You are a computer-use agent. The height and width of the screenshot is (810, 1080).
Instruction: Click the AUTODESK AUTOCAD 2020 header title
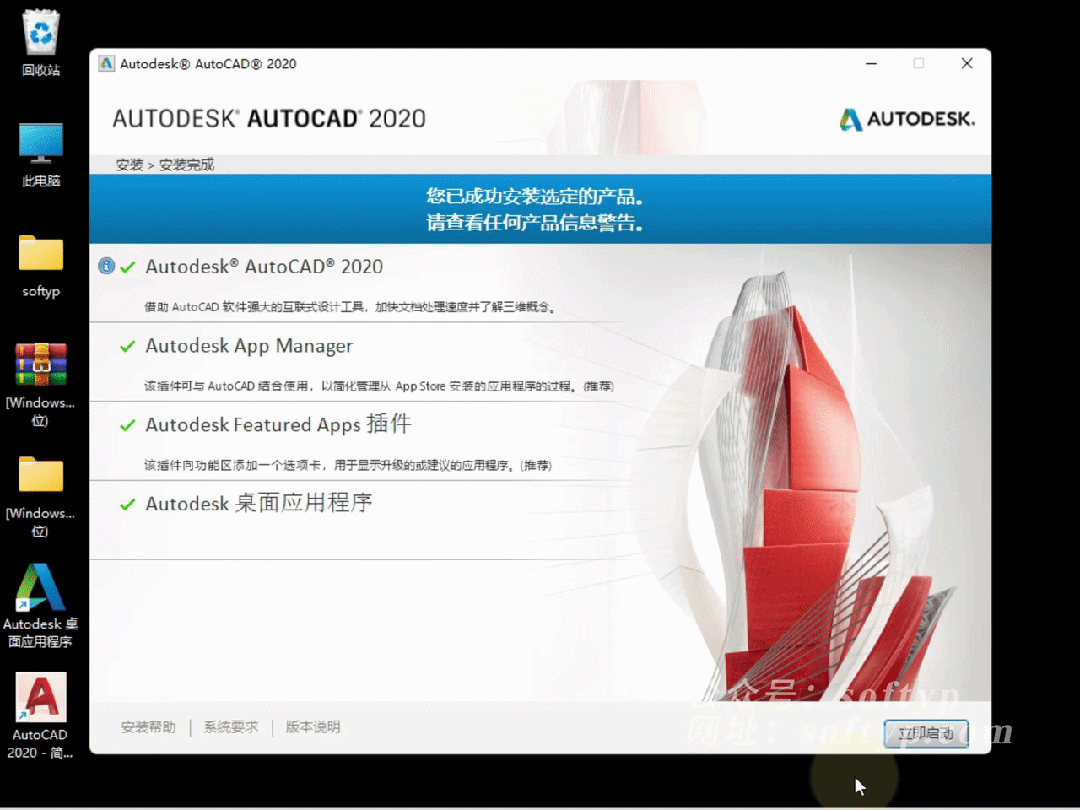(269, 118)
